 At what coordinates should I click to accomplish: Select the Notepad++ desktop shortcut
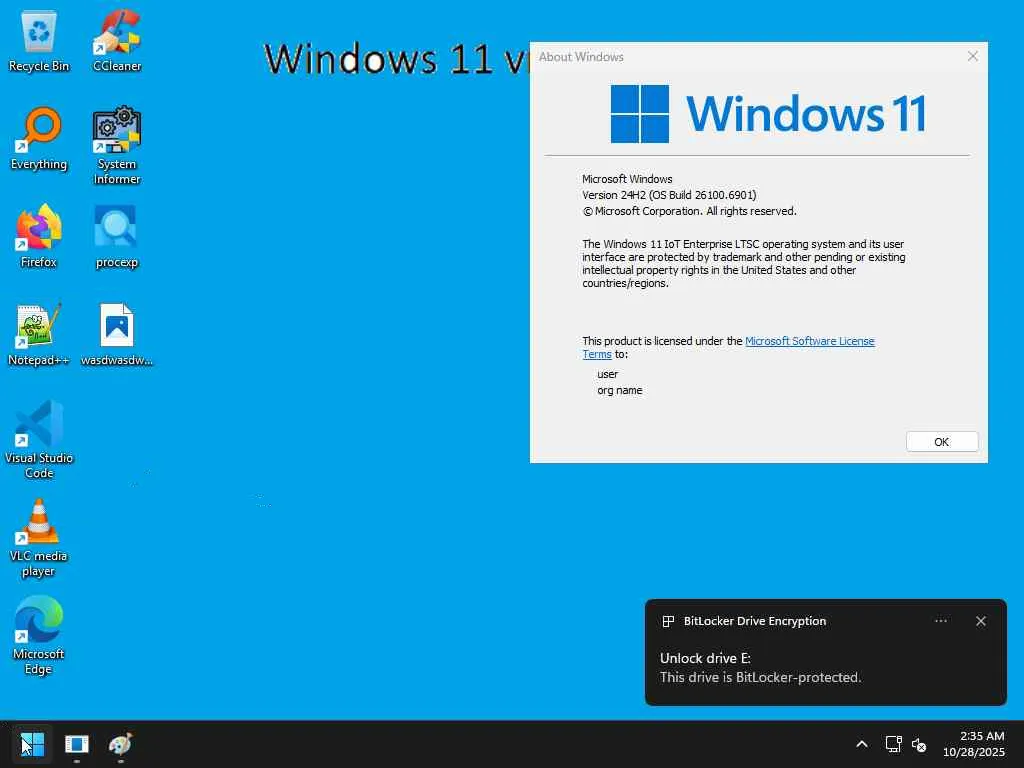pyautogui.click(x=39, y=334)
